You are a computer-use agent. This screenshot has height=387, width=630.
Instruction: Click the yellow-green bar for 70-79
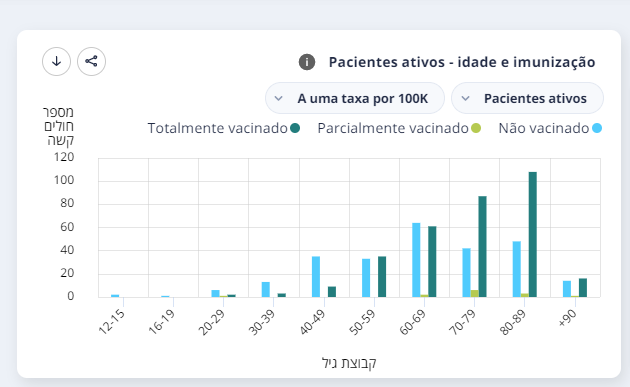click(x=475, y=294)
